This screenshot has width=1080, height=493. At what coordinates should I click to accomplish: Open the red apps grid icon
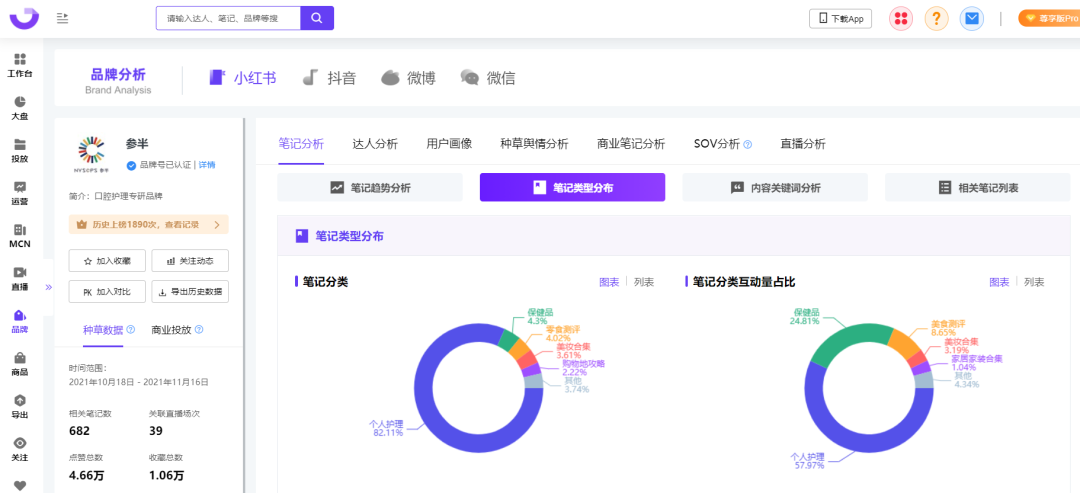tap(900, 19)
